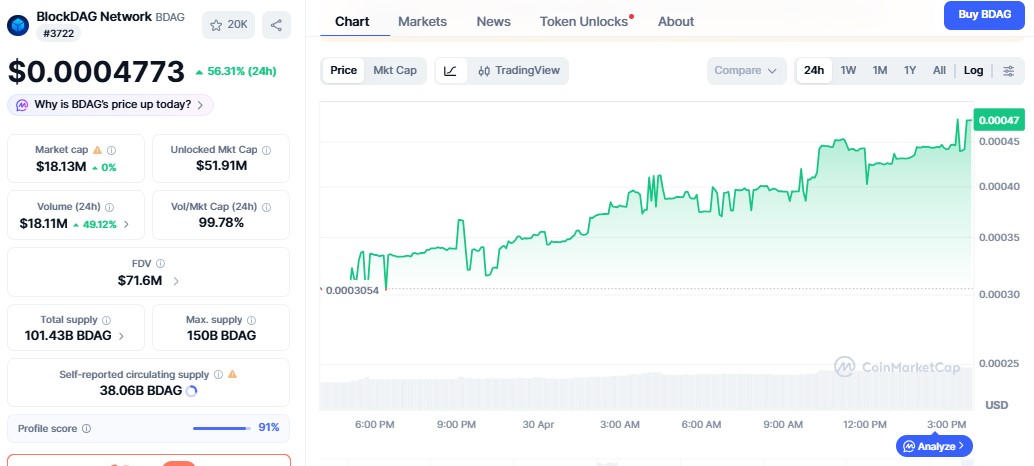
Task: Select the 1Y time range
Action: click(x=910, y=71)
